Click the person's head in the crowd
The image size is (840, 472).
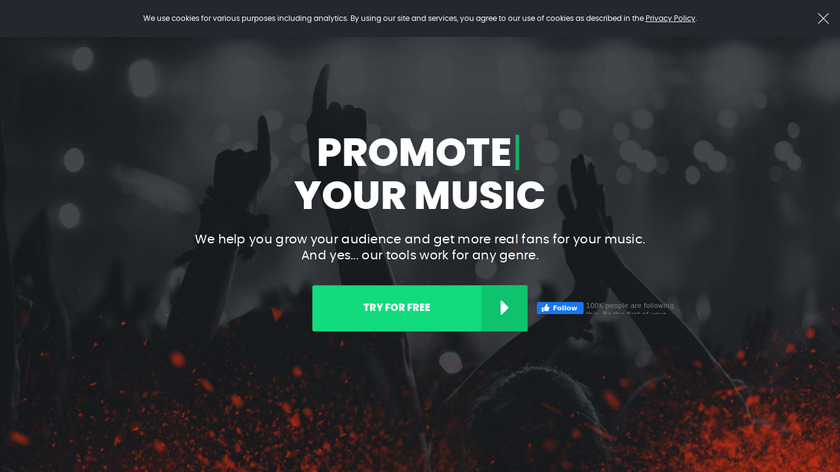click(528, 413)
